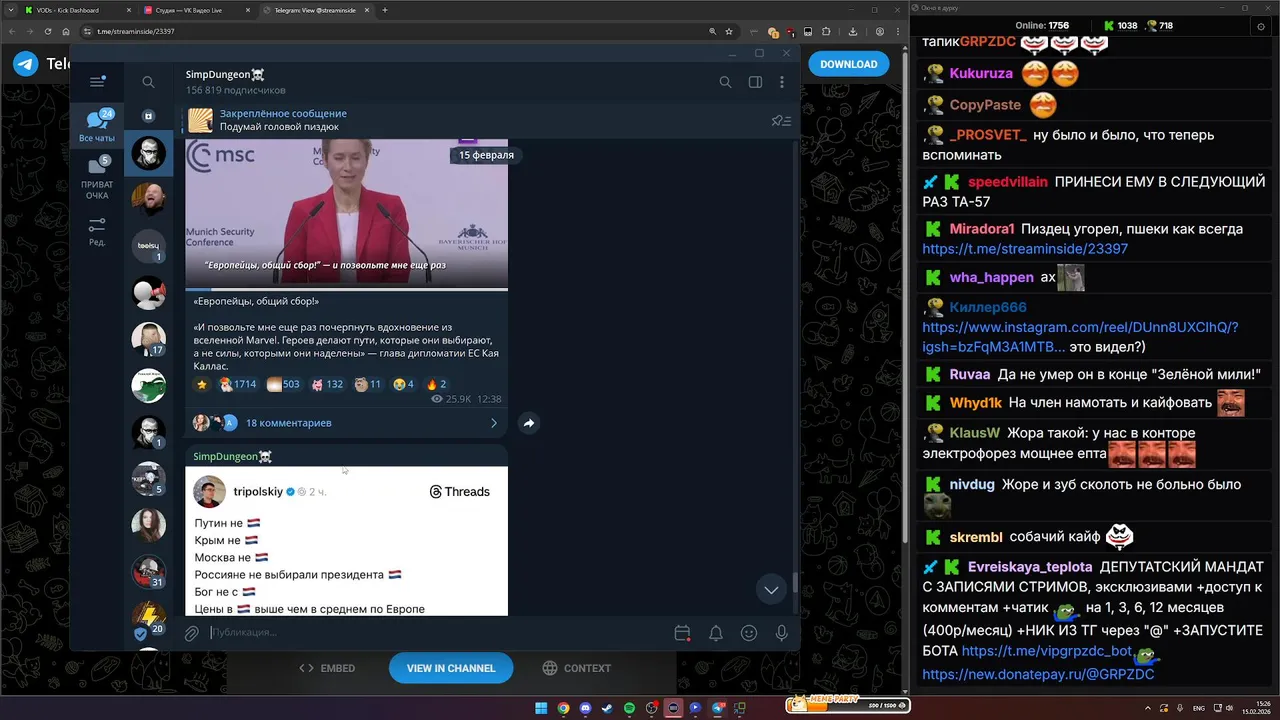Open pinned messages list icon
Image resolution: width=1280 pixels, height=720 pixels.
click(x=781, y=121)
